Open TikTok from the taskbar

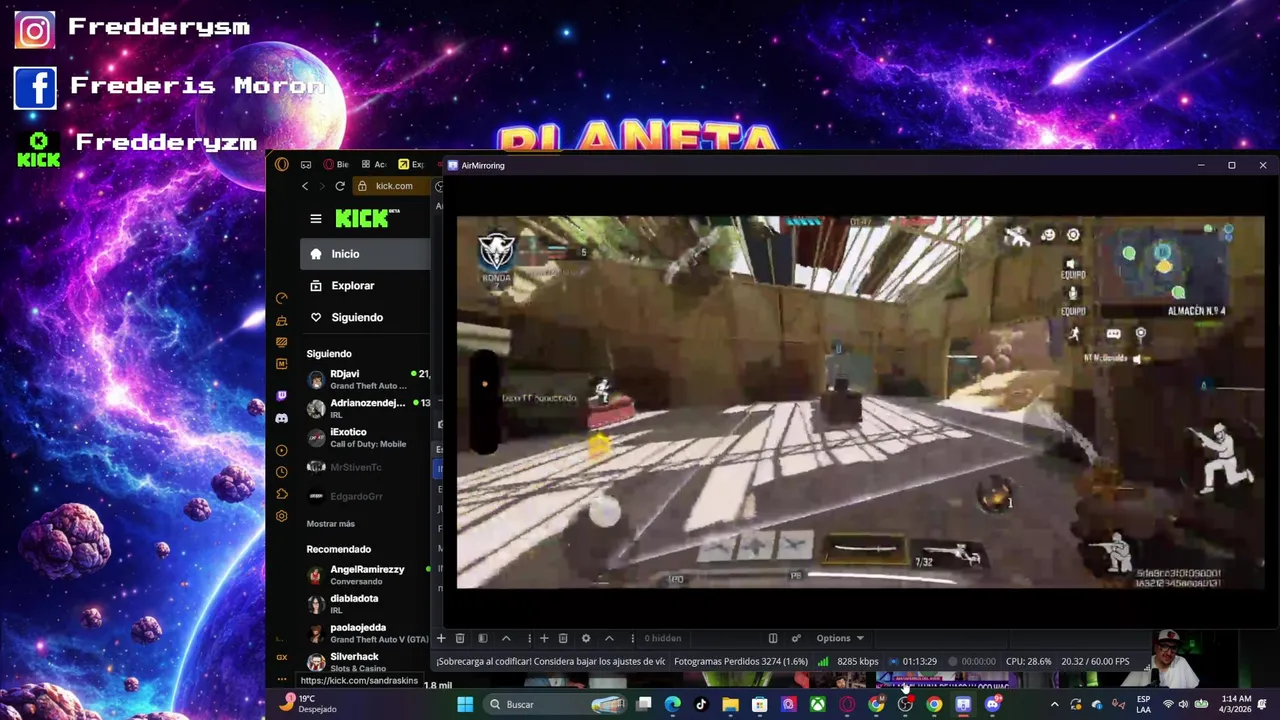(701, 704)
